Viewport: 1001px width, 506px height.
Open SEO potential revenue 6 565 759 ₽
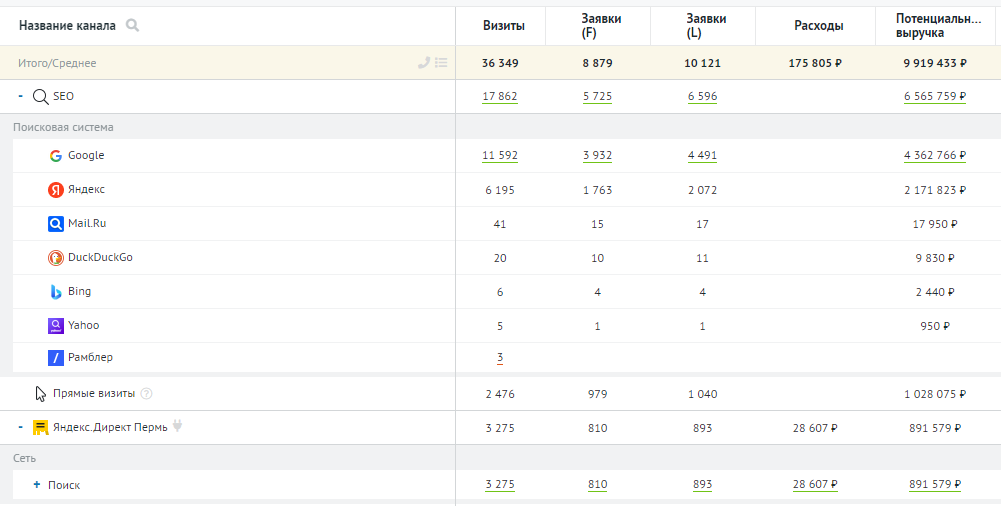[935, 97]
